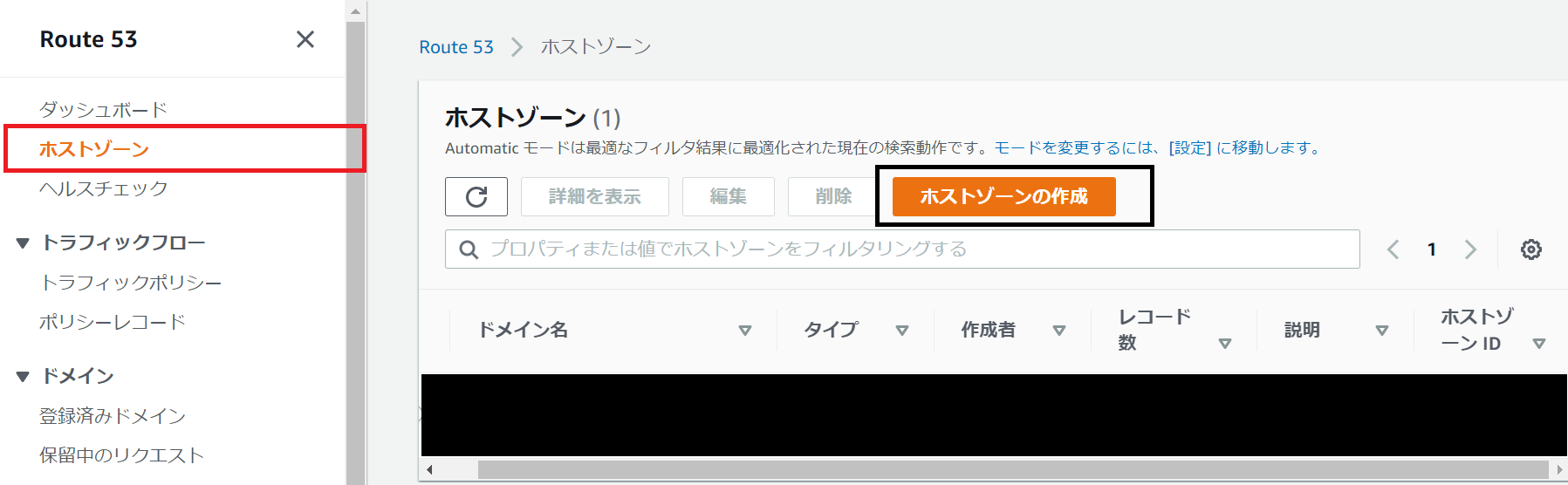
Task: Sort by レコード数 column arrow
Action: 1225,344
